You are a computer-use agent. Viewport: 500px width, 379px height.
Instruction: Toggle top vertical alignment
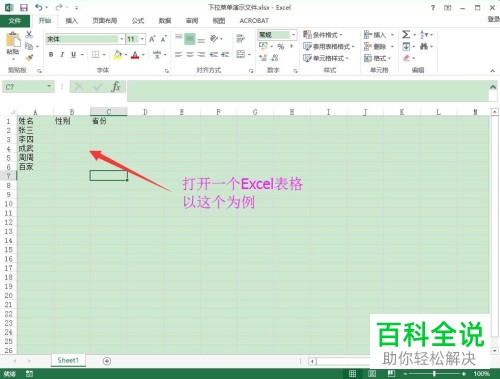tap(179, 37)
